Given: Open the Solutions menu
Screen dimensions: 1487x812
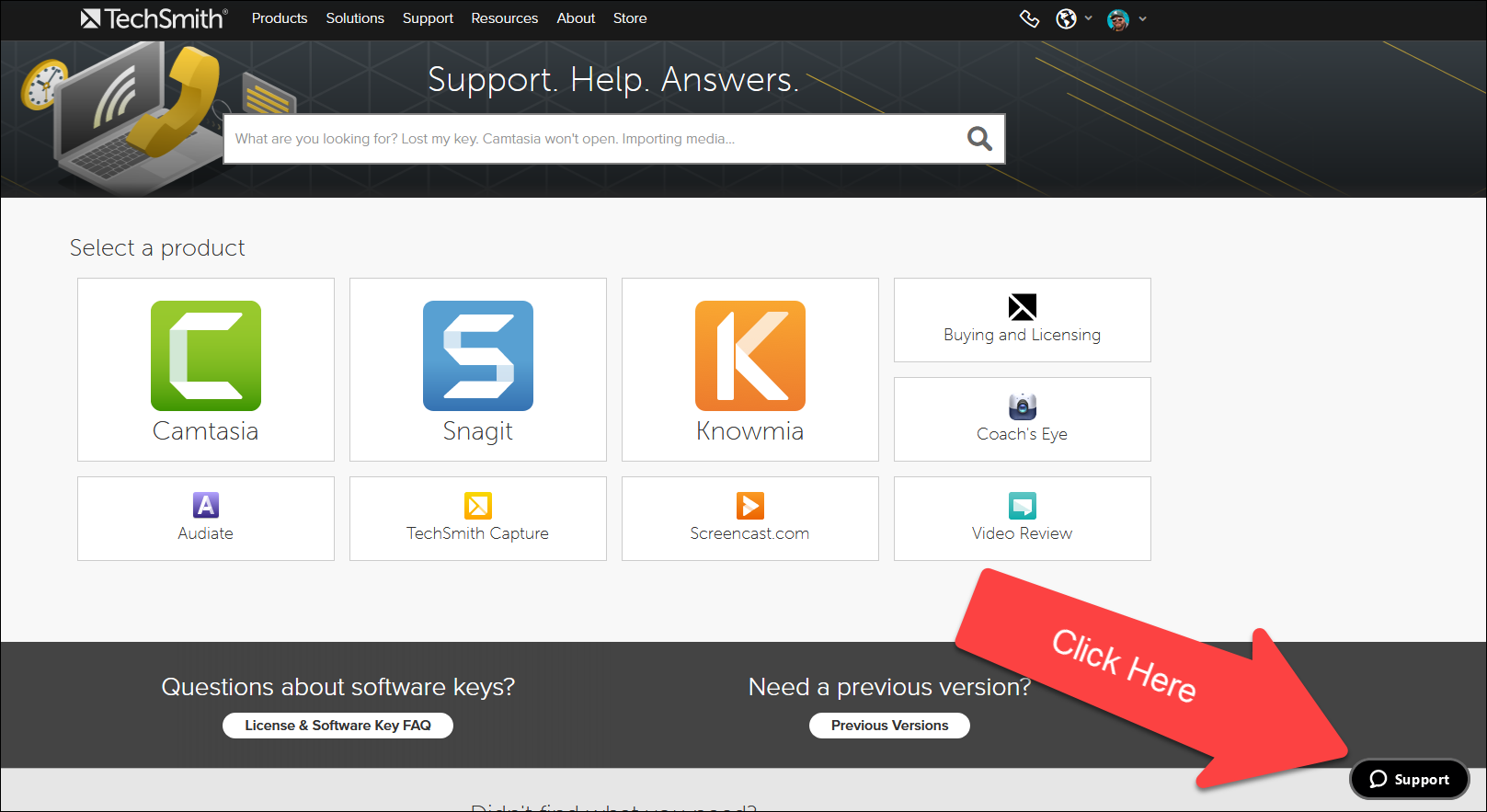Looking at the screenshot, I should 355,18.
